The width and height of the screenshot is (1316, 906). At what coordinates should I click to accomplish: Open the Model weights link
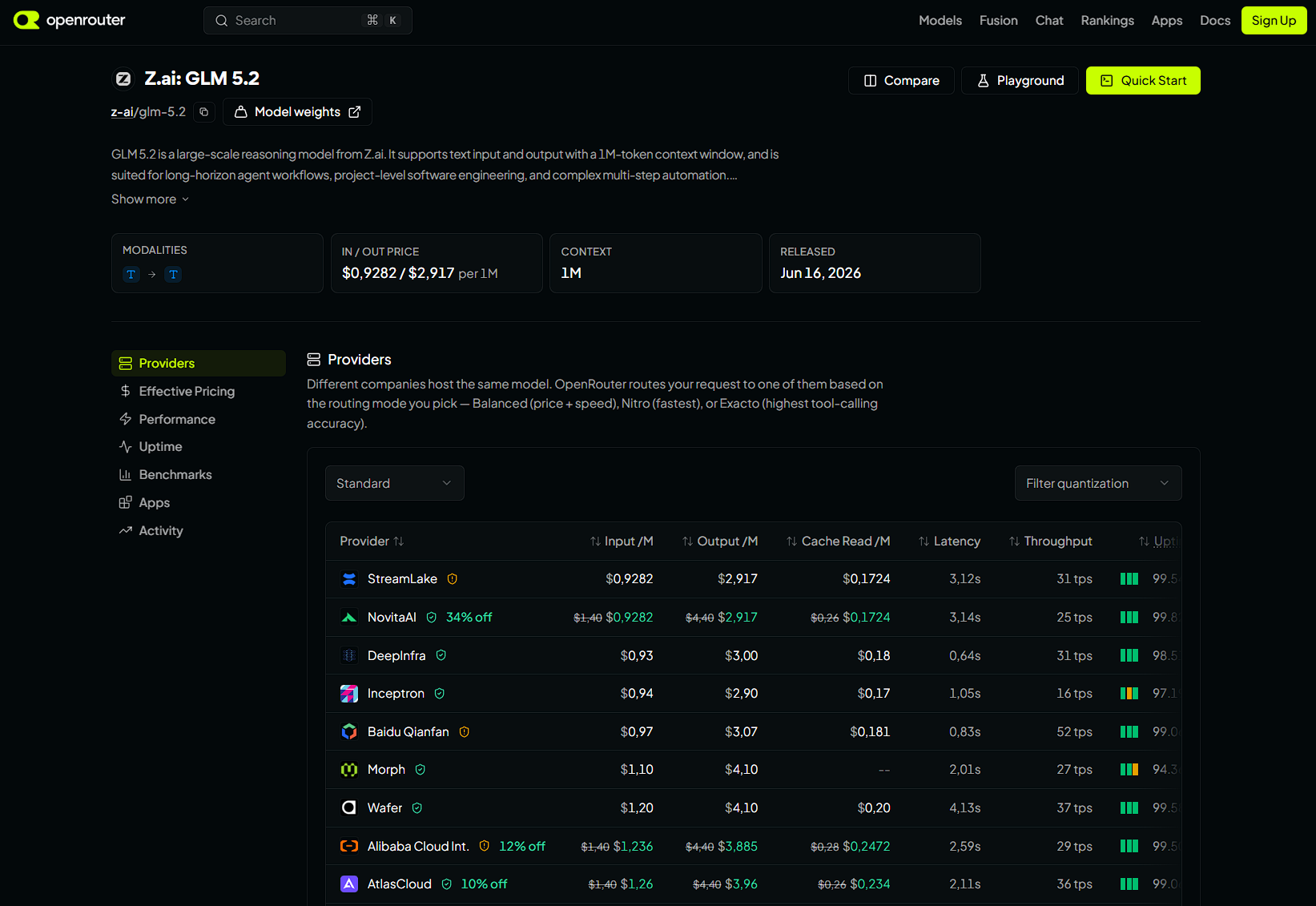297,112
